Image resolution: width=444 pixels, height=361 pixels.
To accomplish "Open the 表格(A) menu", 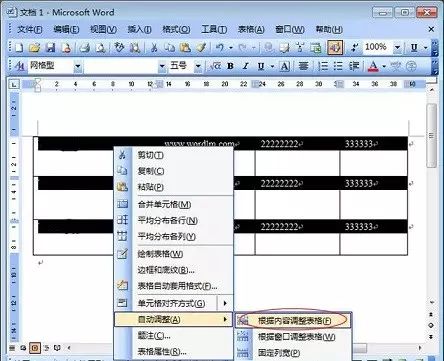I will 251,30.
